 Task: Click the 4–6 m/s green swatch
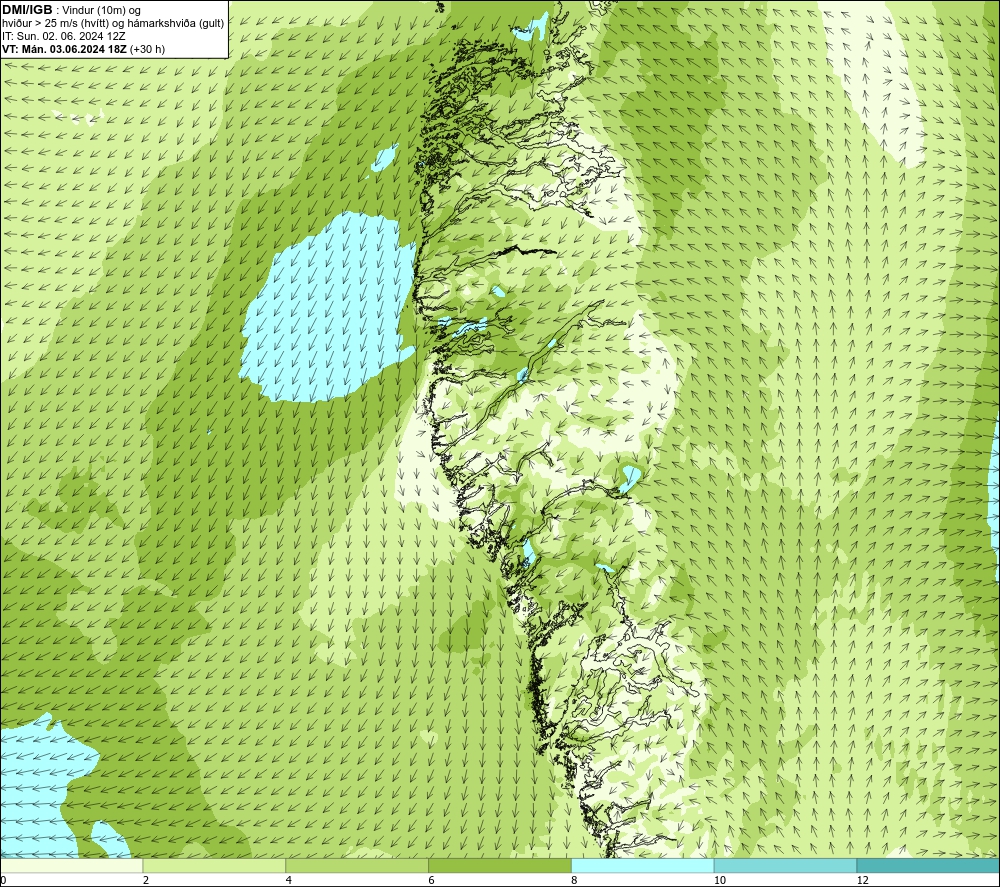357,866
